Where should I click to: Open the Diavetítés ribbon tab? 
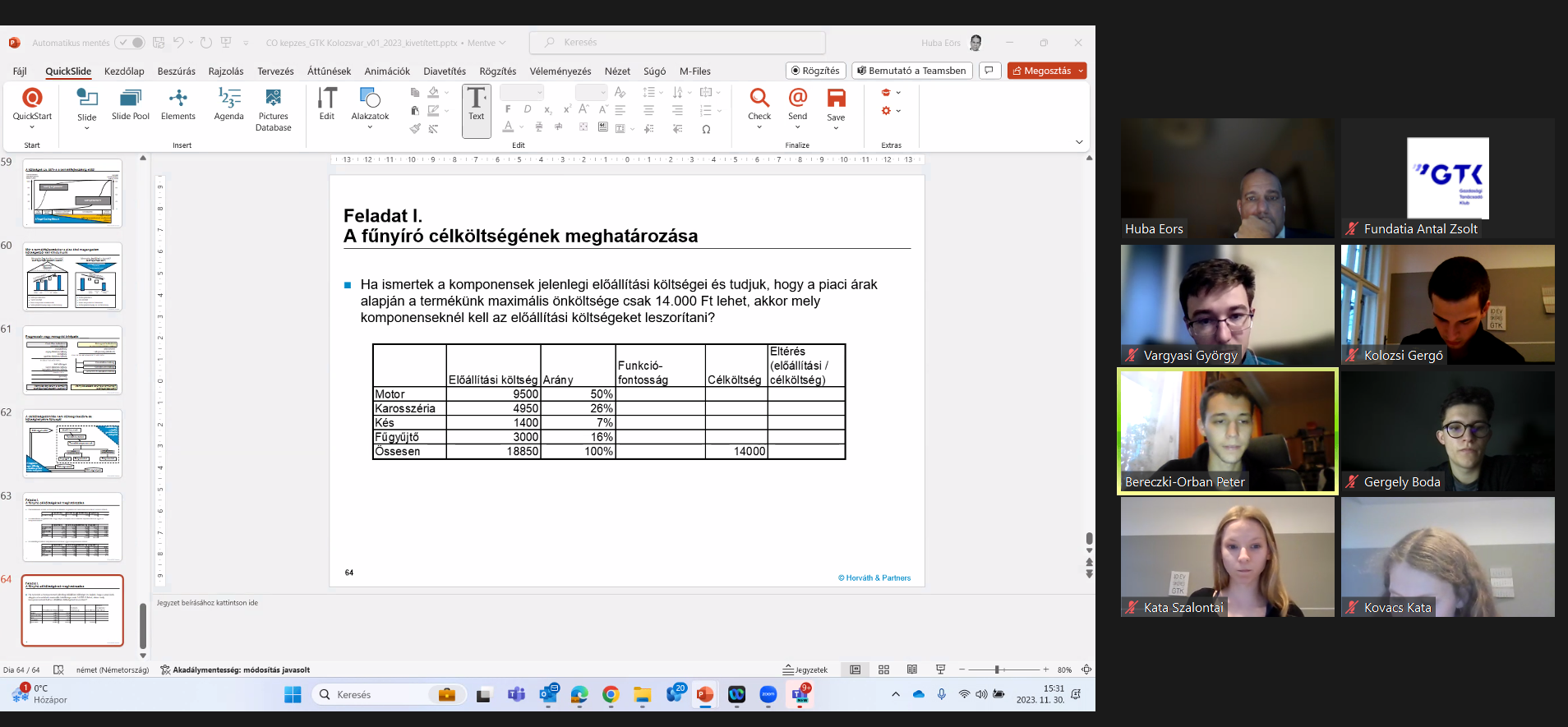pos(445,71)
